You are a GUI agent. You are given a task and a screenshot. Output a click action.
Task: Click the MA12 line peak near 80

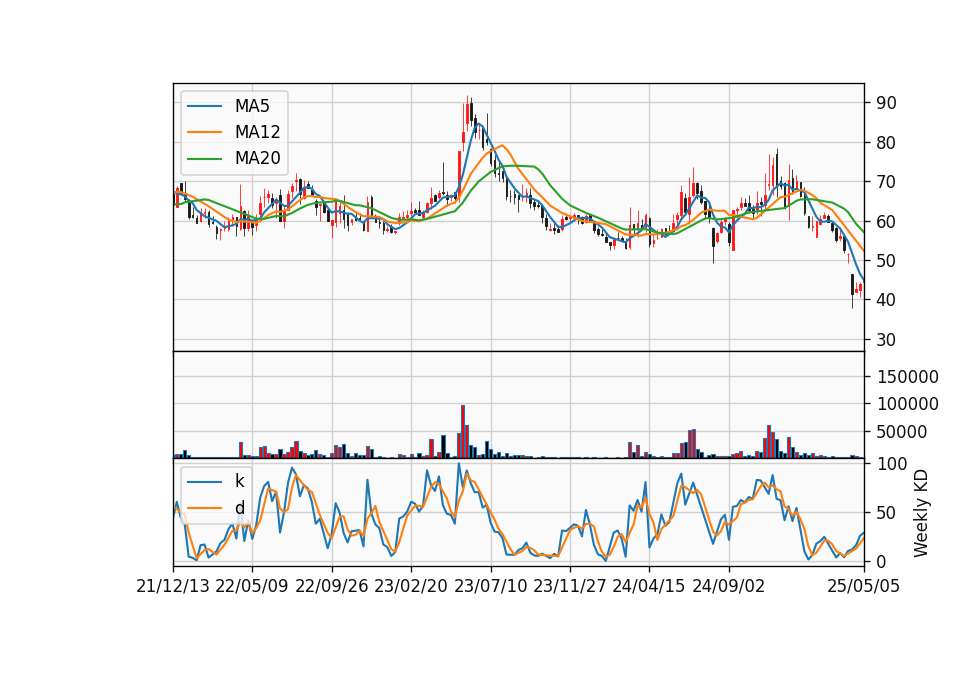point(502,146)
